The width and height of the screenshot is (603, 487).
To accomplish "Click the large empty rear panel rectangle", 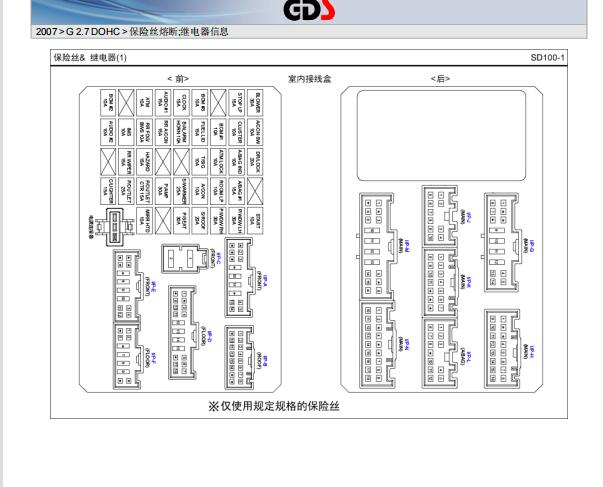I will pyautogui.click(x=441, y=135).
